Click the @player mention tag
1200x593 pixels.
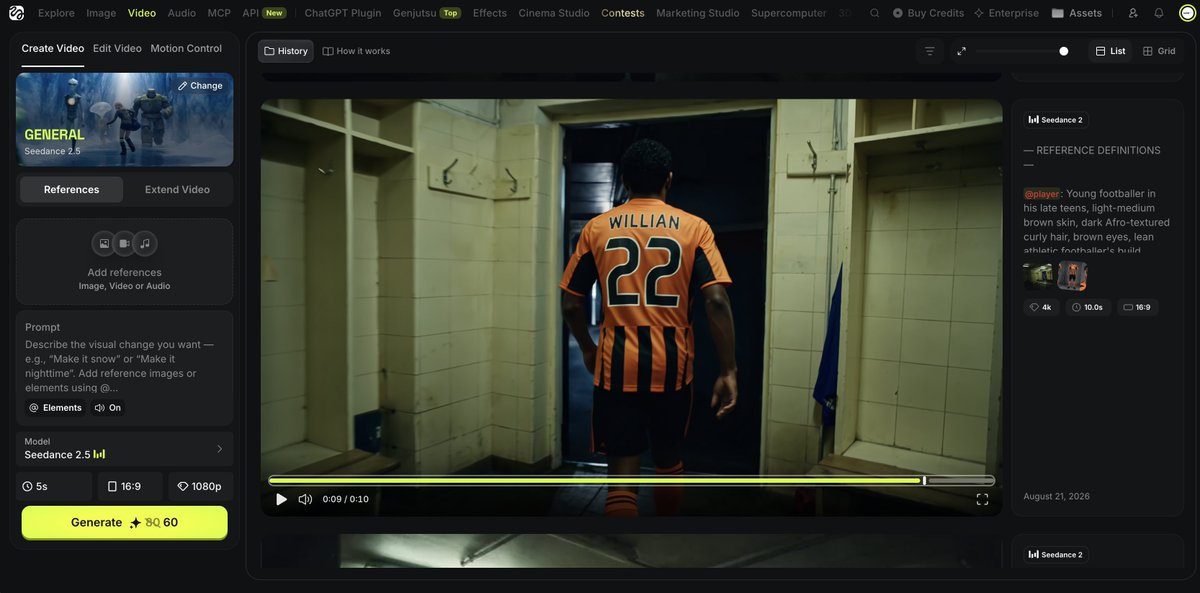point(1041,194)
